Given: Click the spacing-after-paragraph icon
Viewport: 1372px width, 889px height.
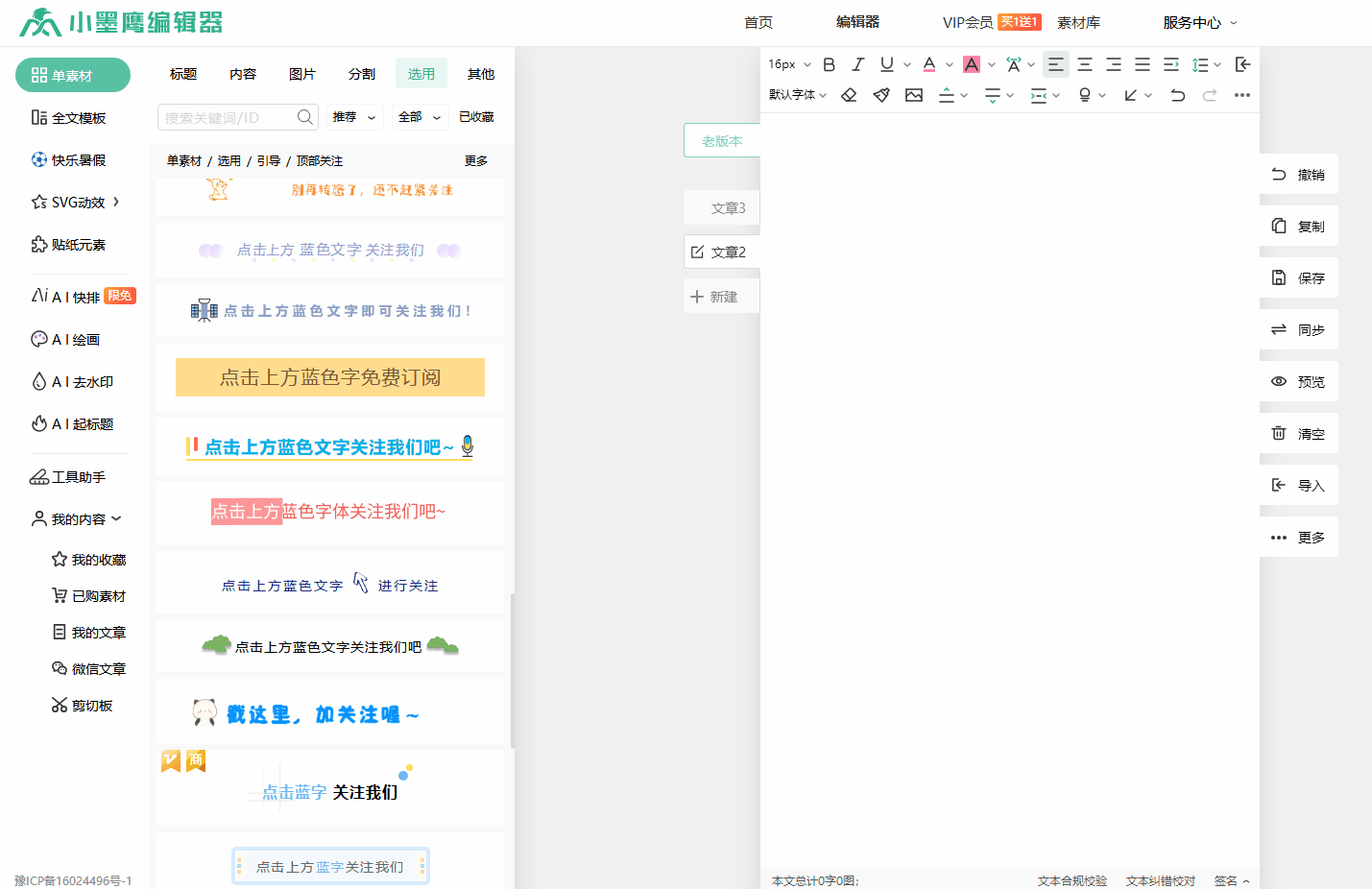Looking at the screenshot, I should point(993,95).
